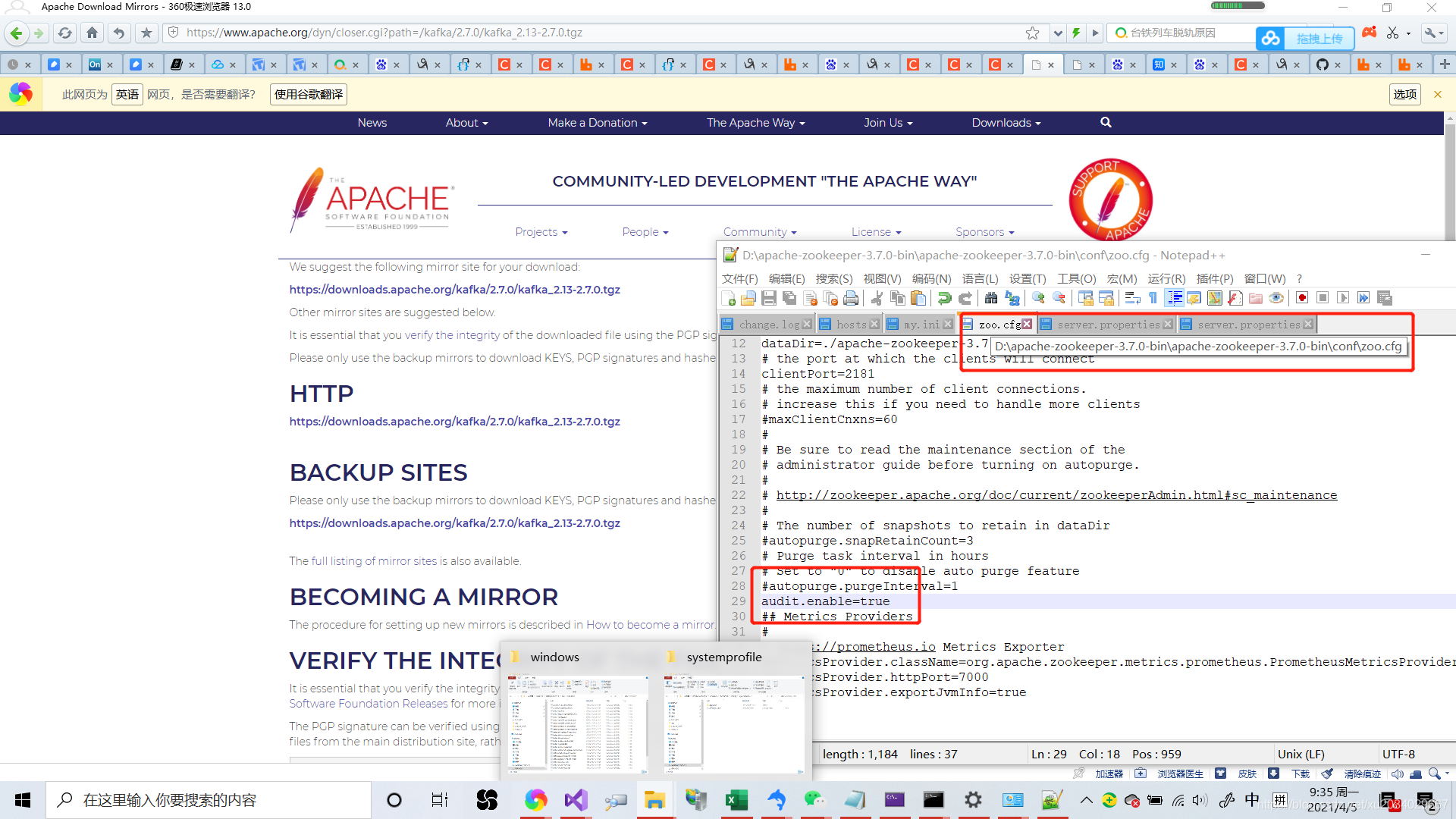Open Find with the binoculars icon
The image size is (1456, 819).
(991, 298)
